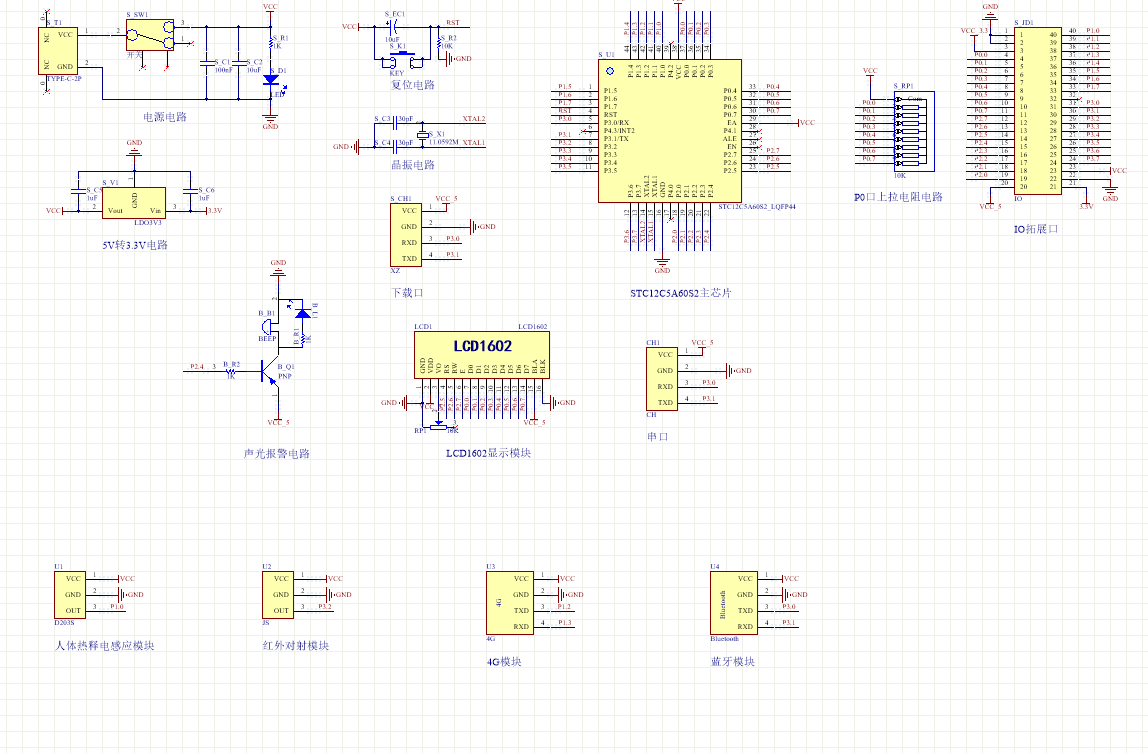
Task: Select the S_C3 30pF capacitor
Action: pos(394,123)
